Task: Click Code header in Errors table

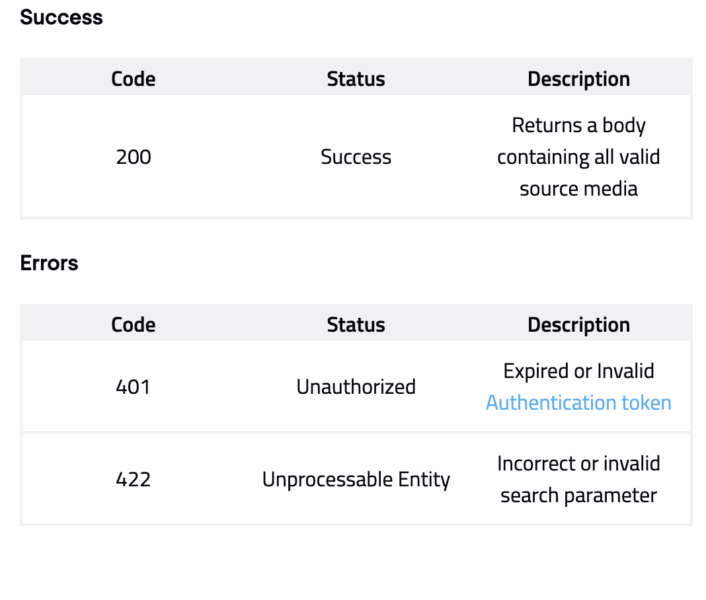Action: click(133, 324)
